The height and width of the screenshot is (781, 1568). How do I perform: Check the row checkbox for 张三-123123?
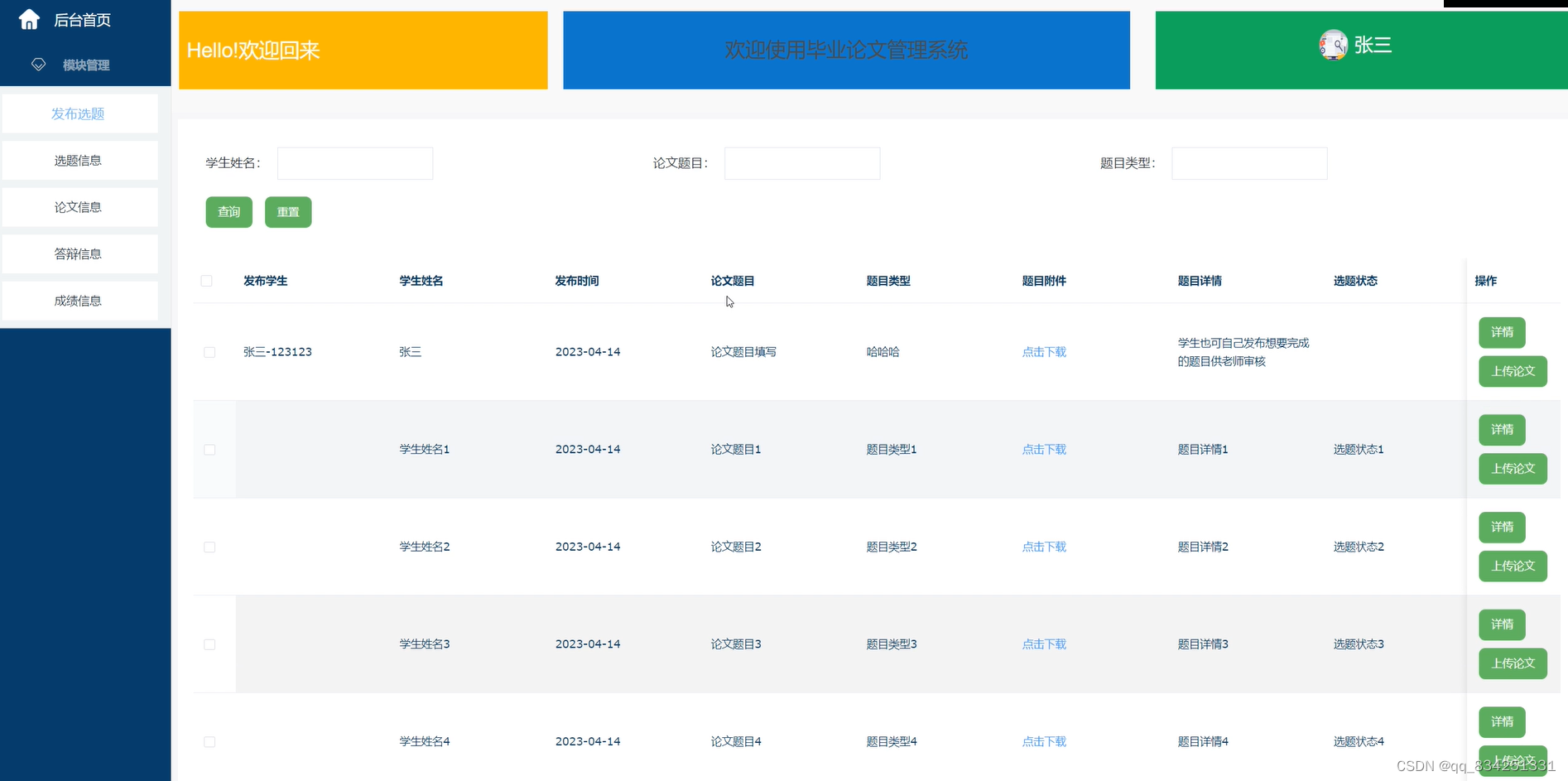209,352
